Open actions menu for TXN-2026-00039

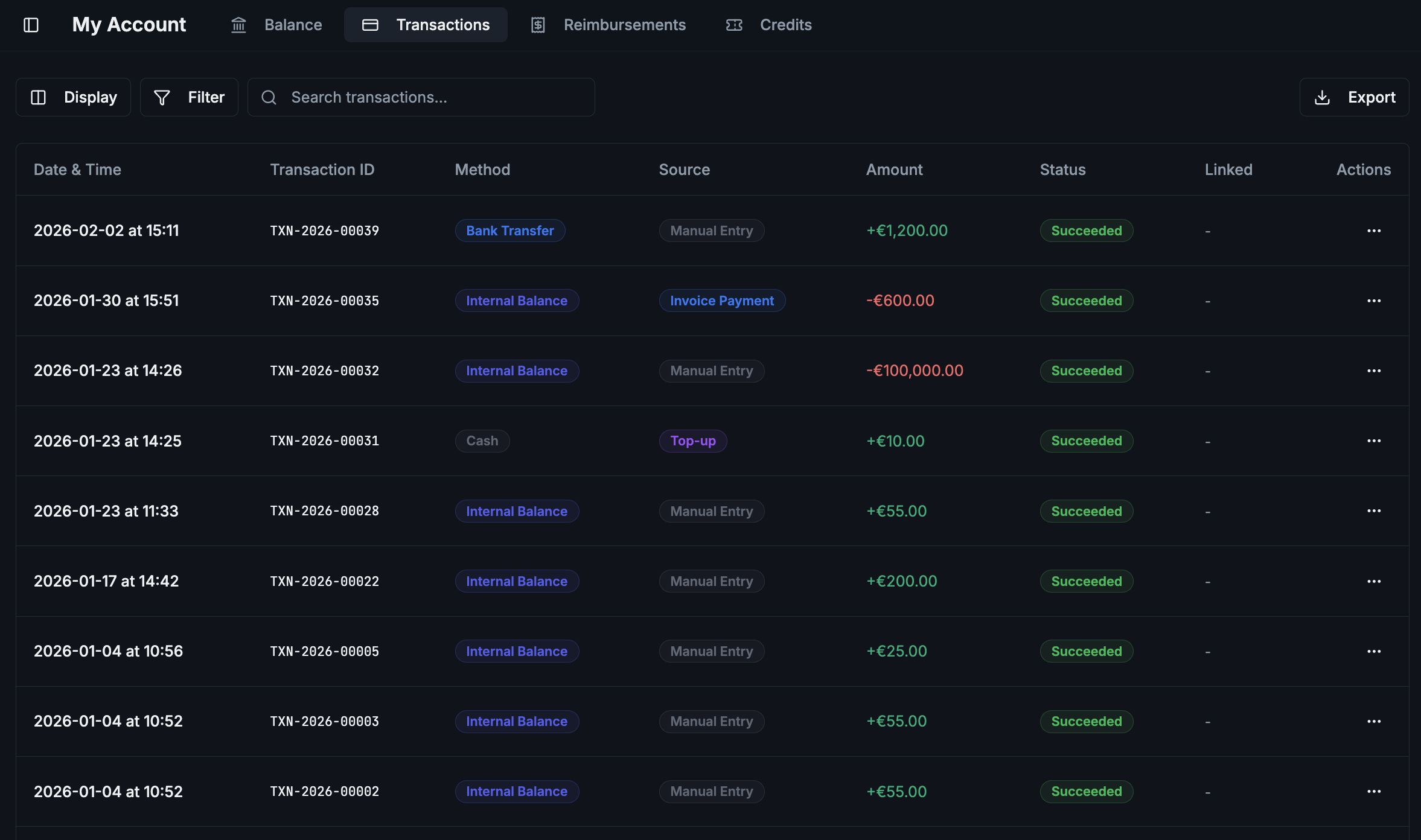1374,231
